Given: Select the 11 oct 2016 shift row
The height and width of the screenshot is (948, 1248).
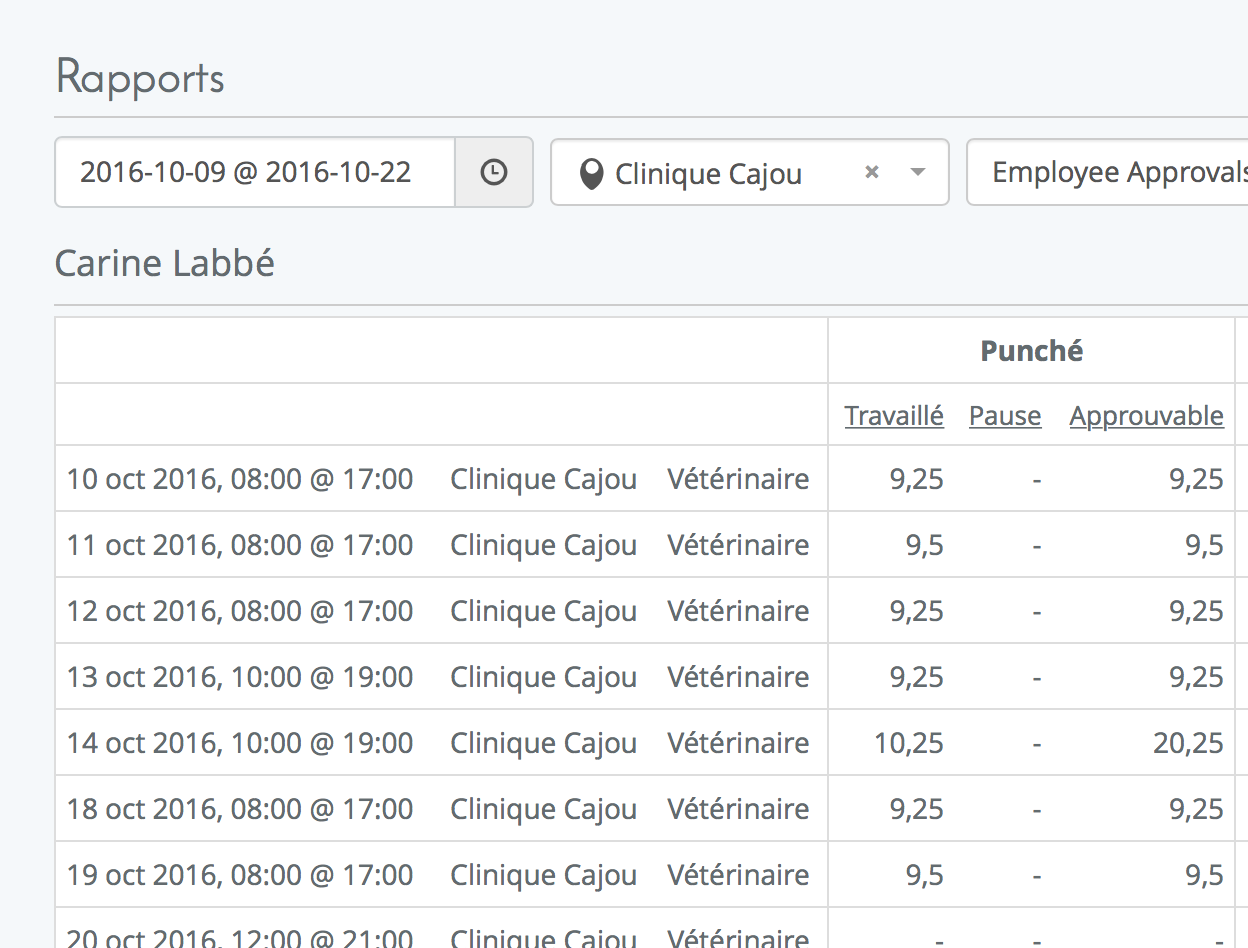Looking at the screenshot, I should click(x=240, y=545).
